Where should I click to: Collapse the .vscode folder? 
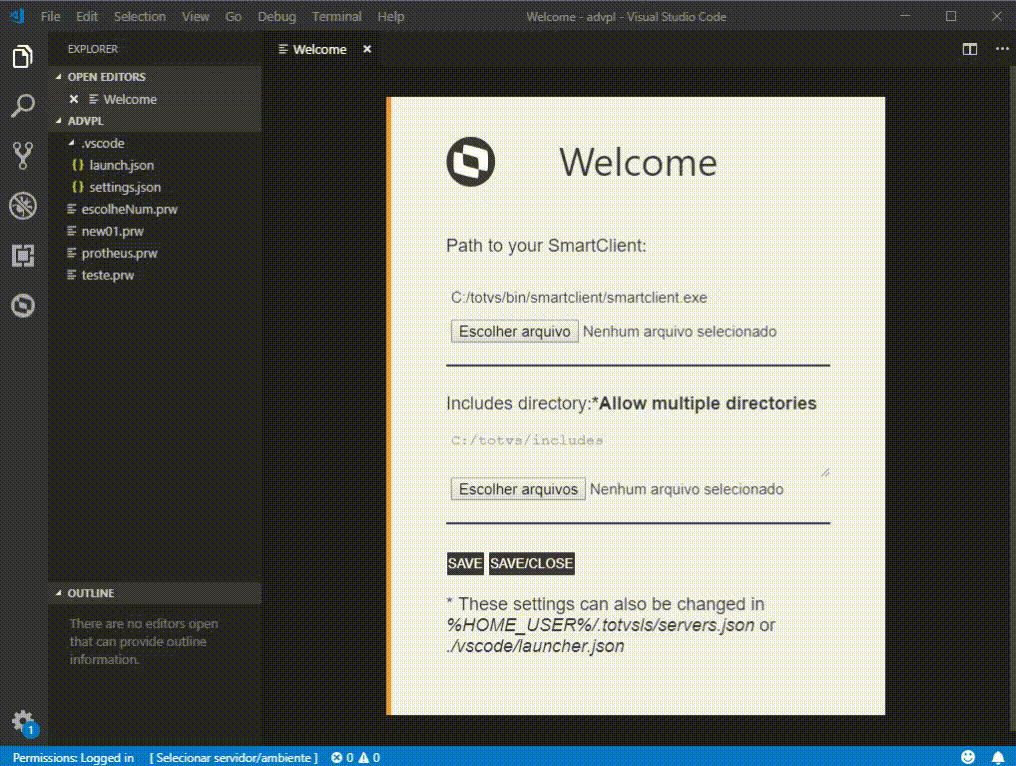tap(72, 143)
